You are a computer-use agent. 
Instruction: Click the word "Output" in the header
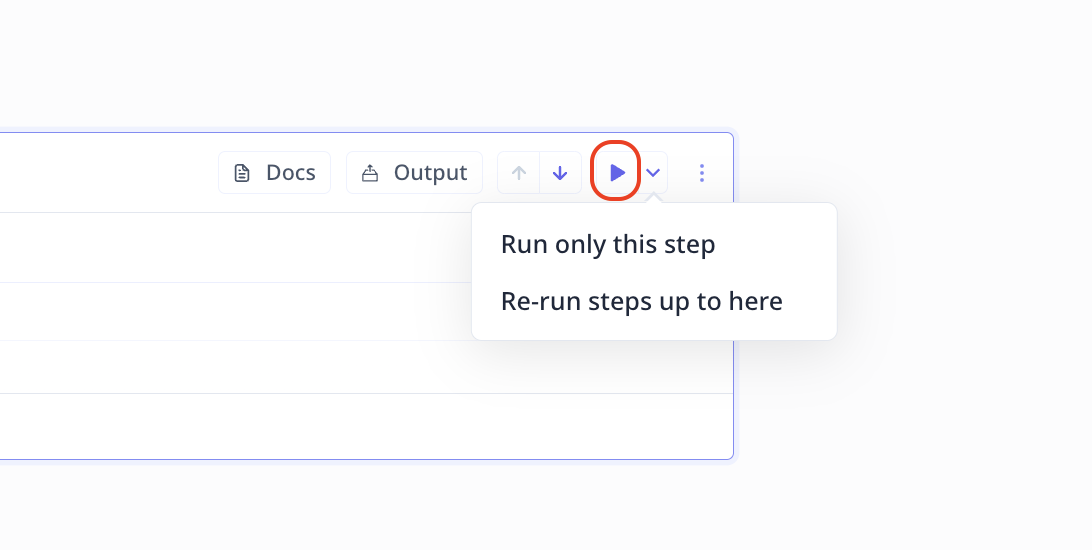(430, 173)
